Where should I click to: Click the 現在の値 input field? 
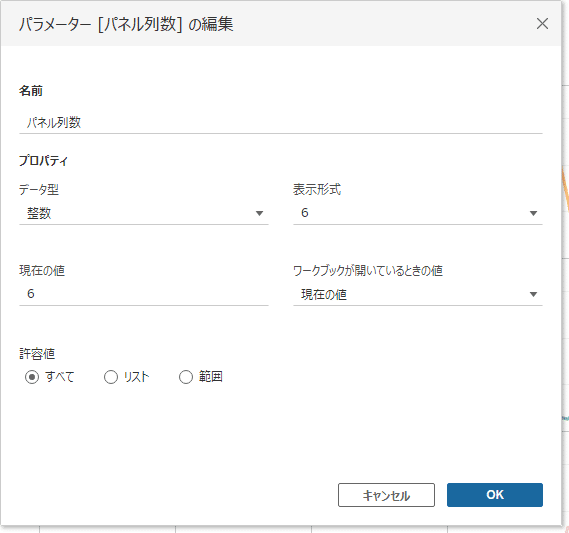point(144,294)
